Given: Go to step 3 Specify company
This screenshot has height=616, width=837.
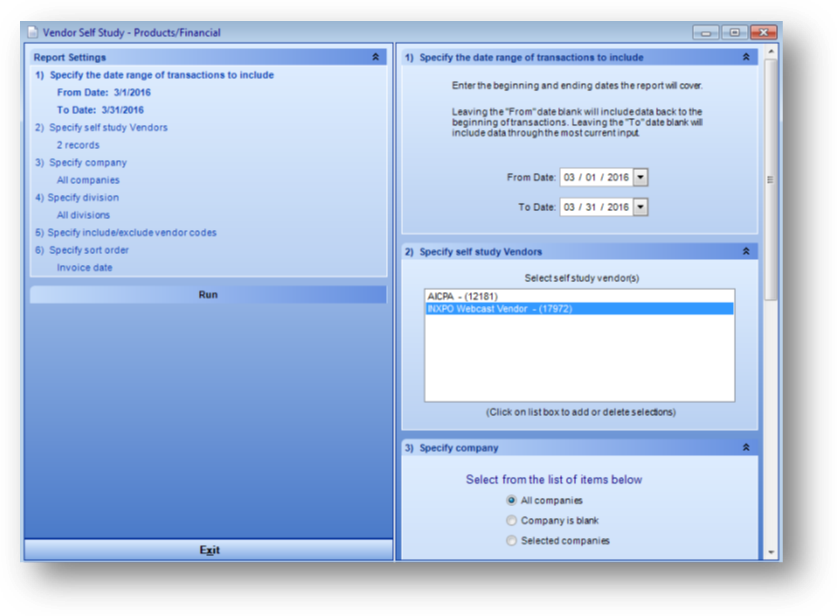Looking at the screenshot, I should tap(81, 162).
